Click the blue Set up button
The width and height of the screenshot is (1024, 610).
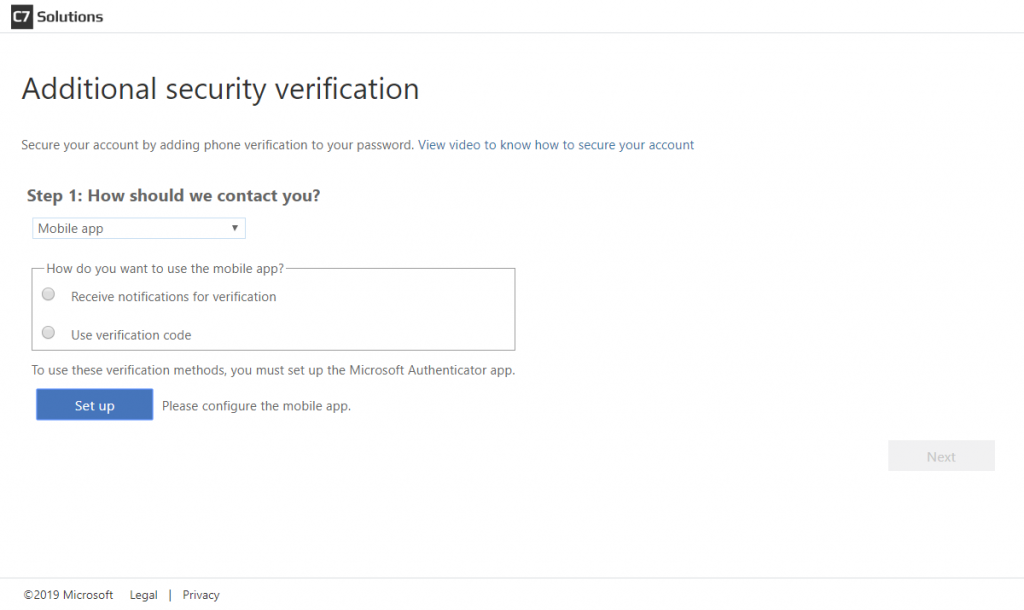95,405
